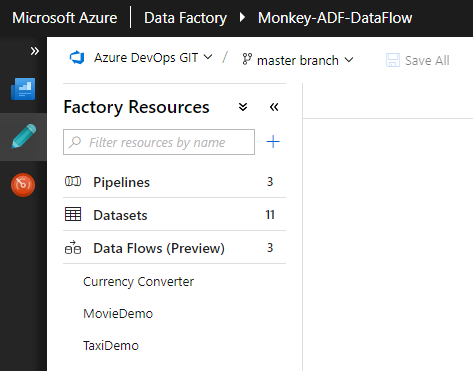Expand all Factory Resources with double chevron

point(243,107)
